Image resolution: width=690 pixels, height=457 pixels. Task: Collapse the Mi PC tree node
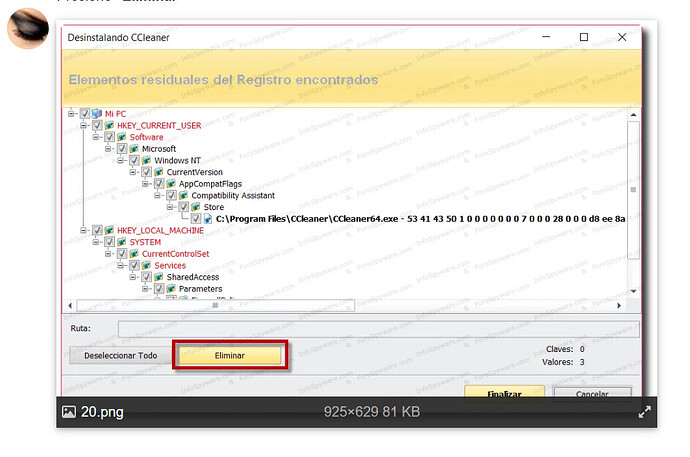[71, 113]
